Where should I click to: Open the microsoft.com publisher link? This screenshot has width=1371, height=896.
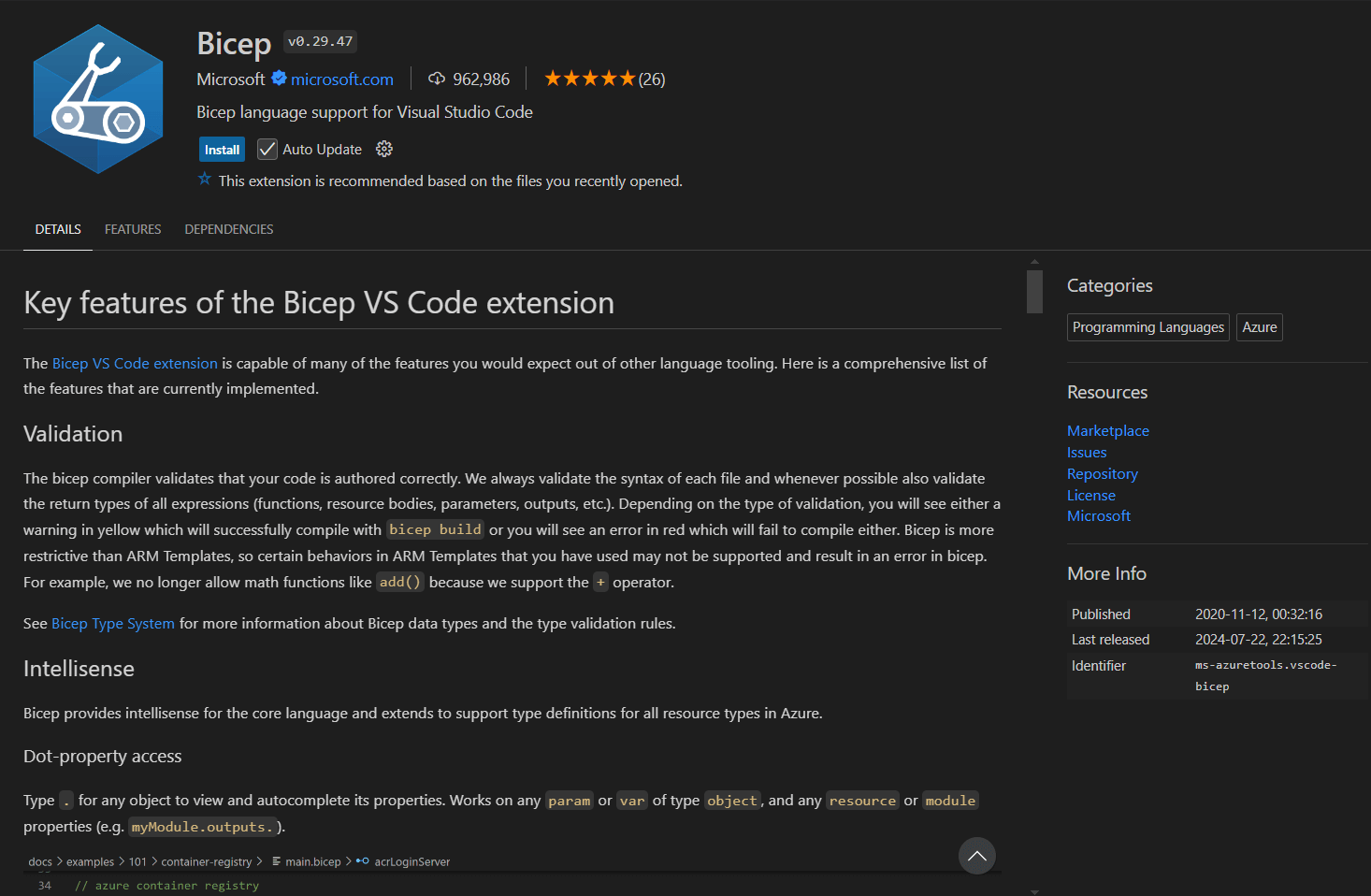point(342,79)
